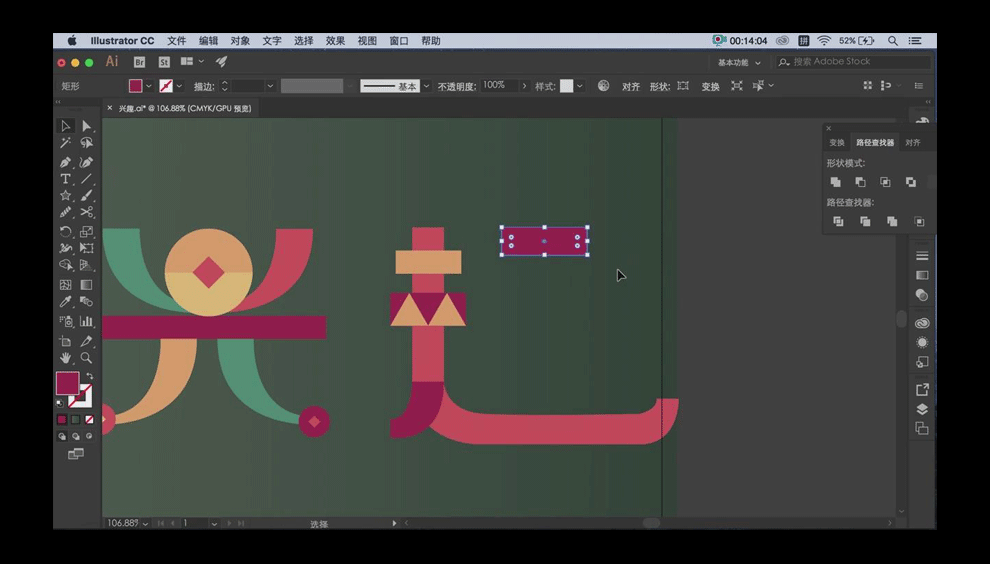Select the Zoom magnifier tool

coord(87,357)
